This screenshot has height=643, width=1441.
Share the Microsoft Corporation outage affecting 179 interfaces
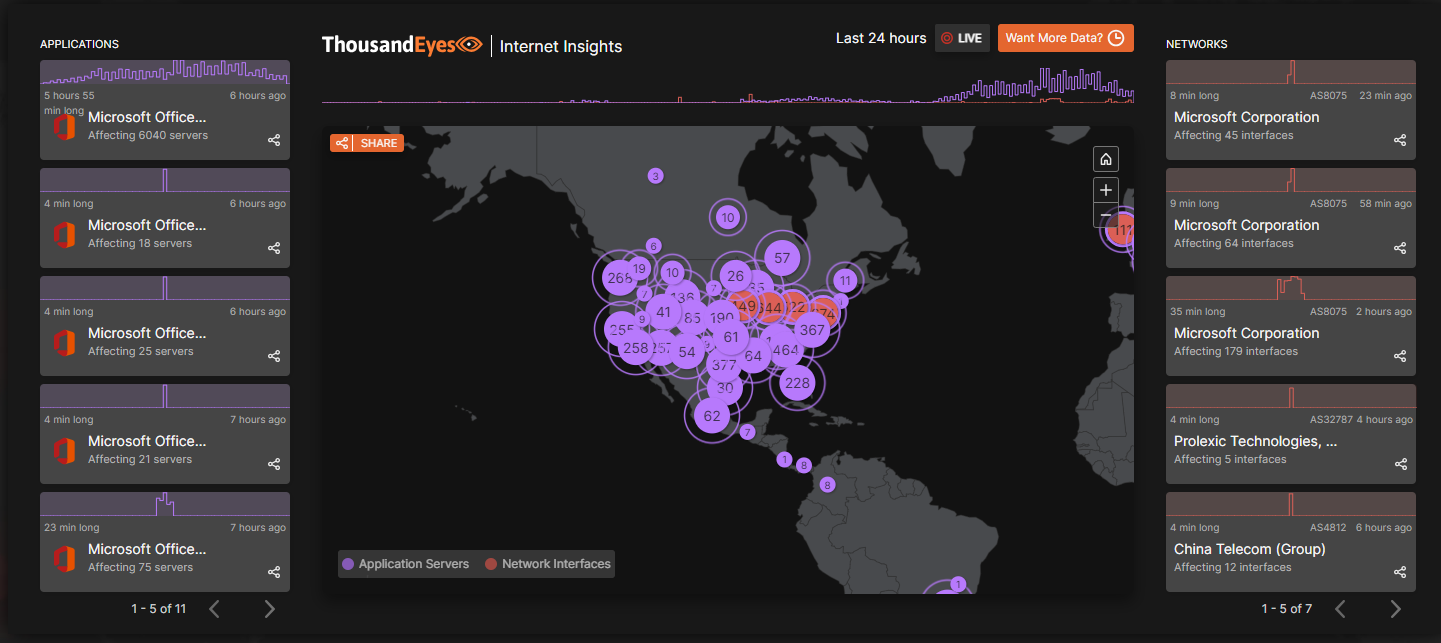1400,356
